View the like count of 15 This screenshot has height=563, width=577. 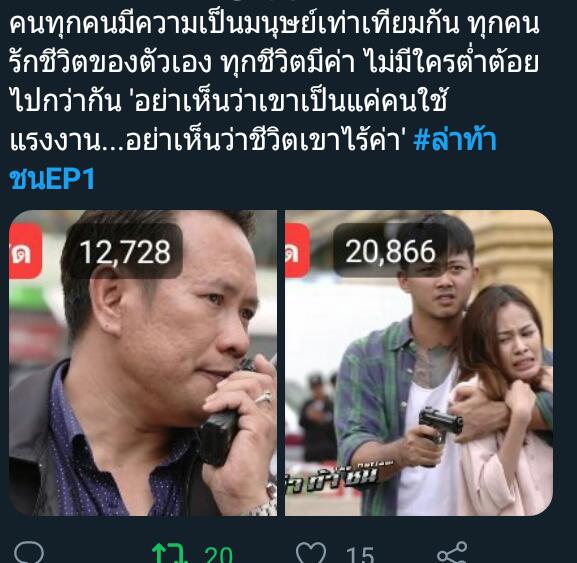tap(360, 555)
